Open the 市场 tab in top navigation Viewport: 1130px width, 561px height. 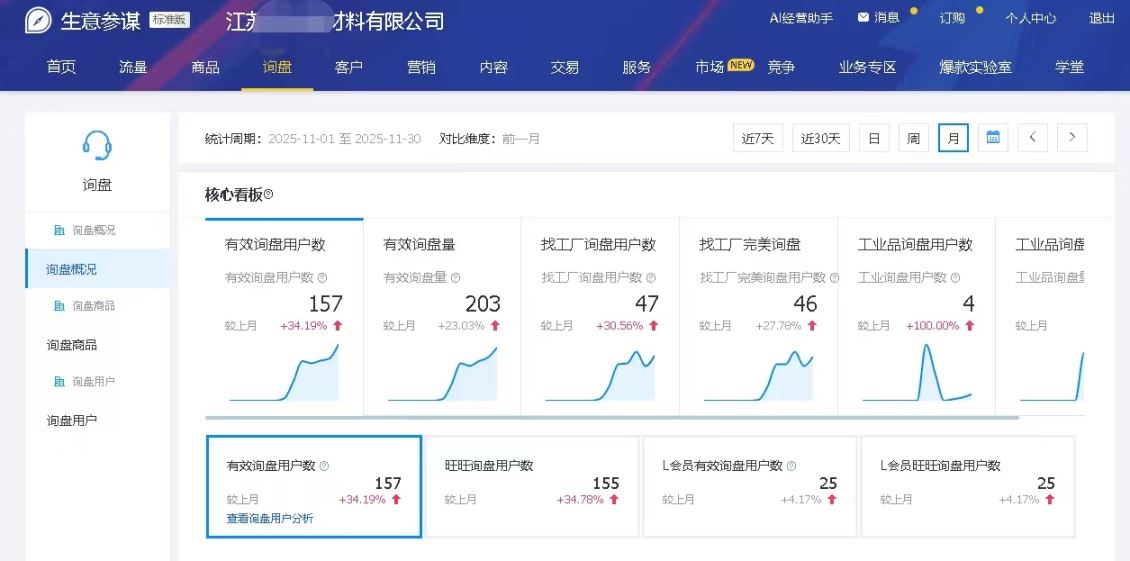(x=709, y=68)
